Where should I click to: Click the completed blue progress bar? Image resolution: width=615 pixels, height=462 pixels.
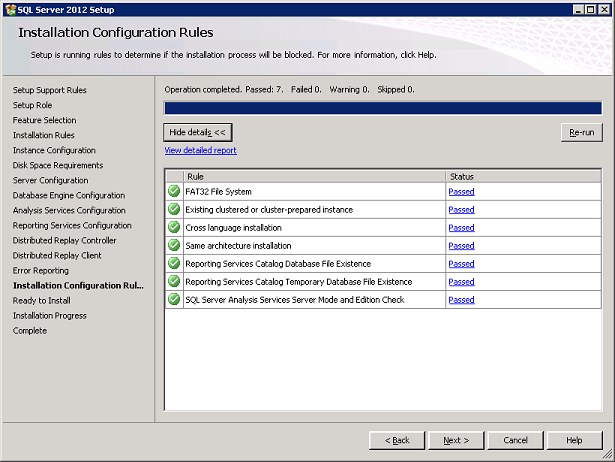(383, 108)
